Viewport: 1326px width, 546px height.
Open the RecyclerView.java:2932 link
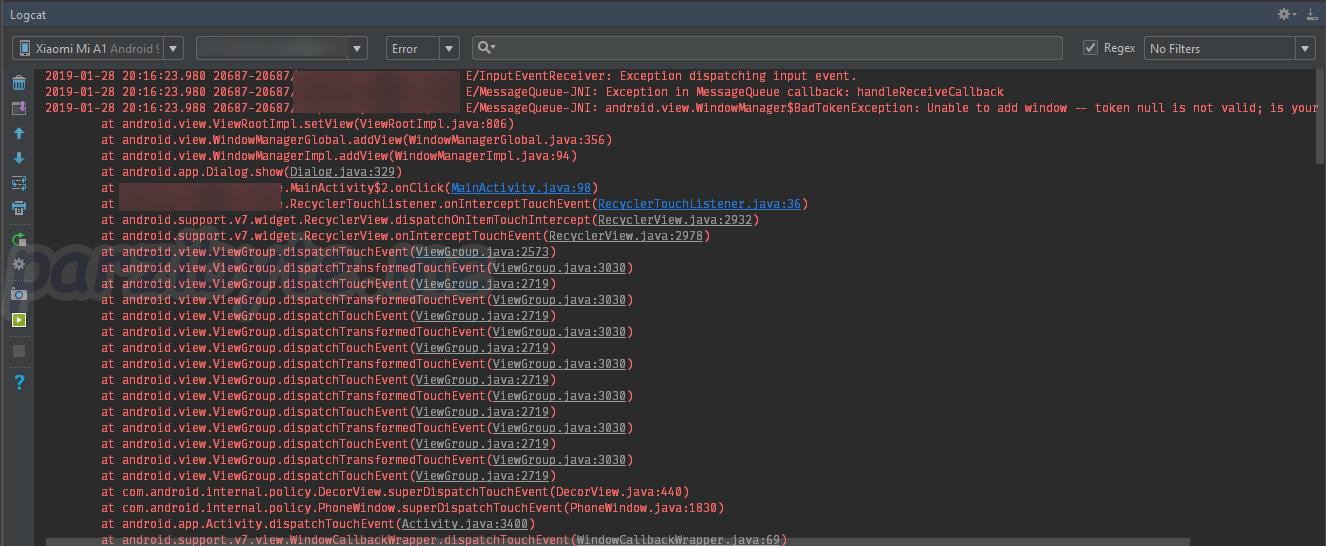point(675,220)
